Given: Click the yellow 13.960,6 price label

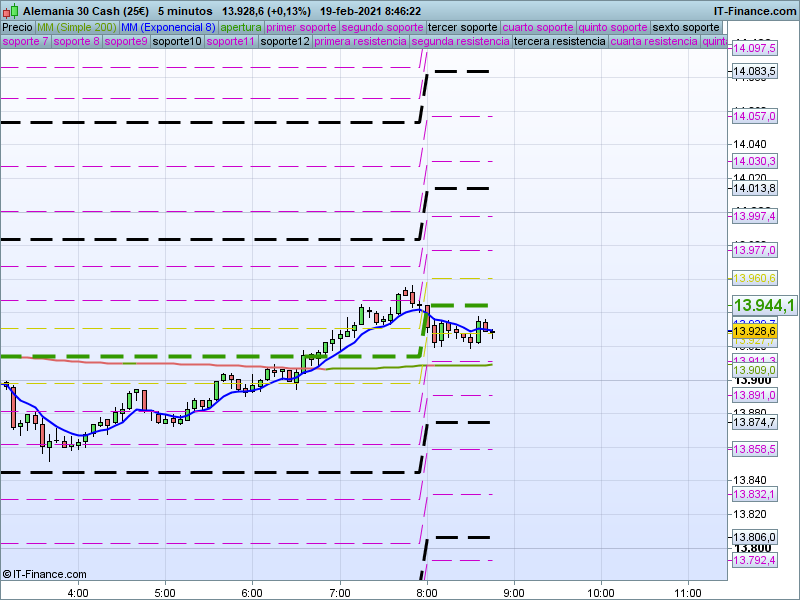Looking at the screenshot, I should tap(754, 278).
